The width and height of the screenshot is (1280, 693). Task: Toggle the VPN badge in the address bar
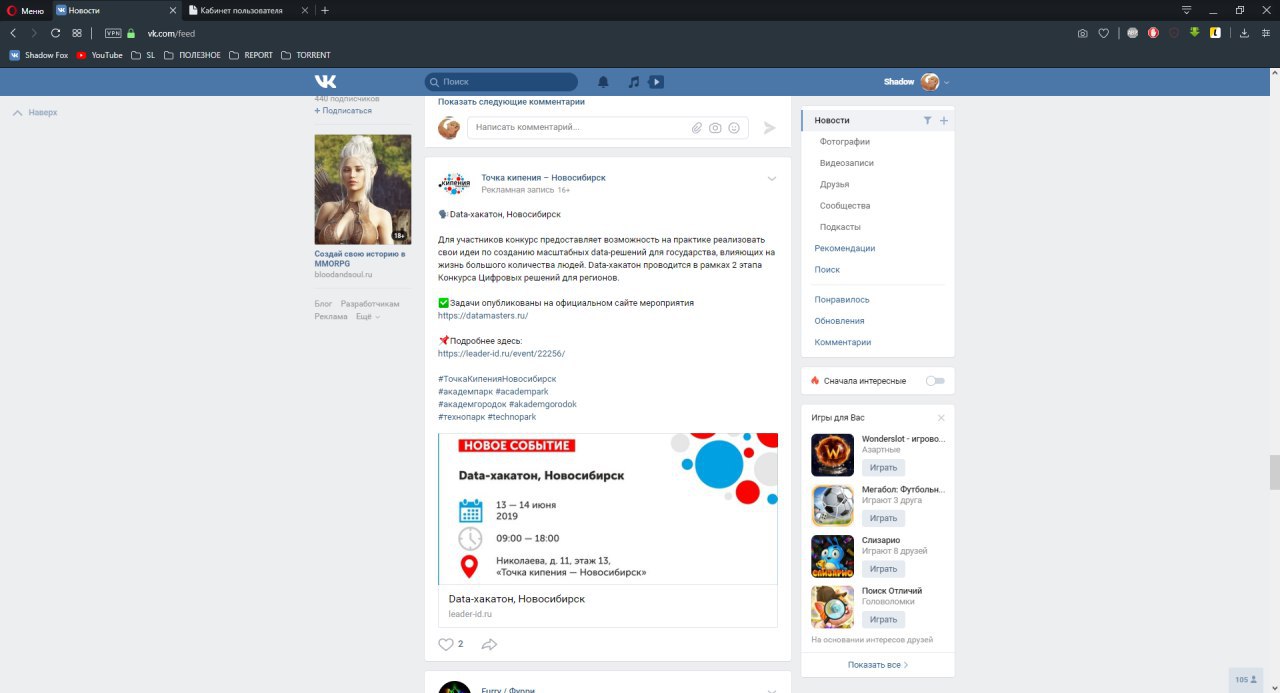pyautogui.click(x=113, y=33)
